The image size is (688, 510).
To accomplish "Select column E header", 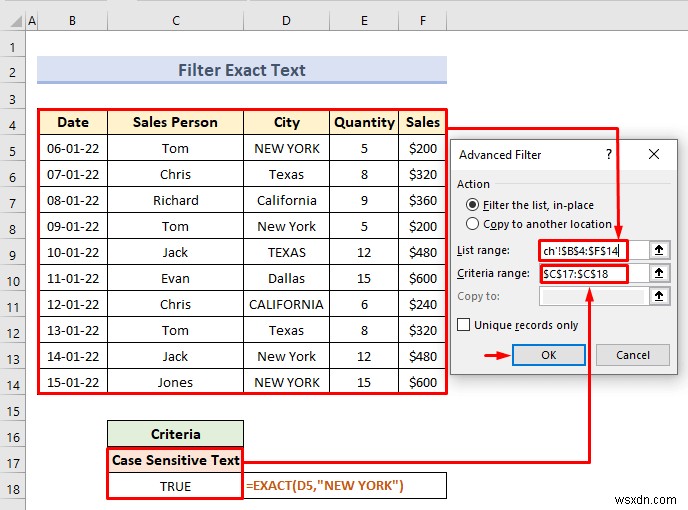I will click(x=364, y=21).
